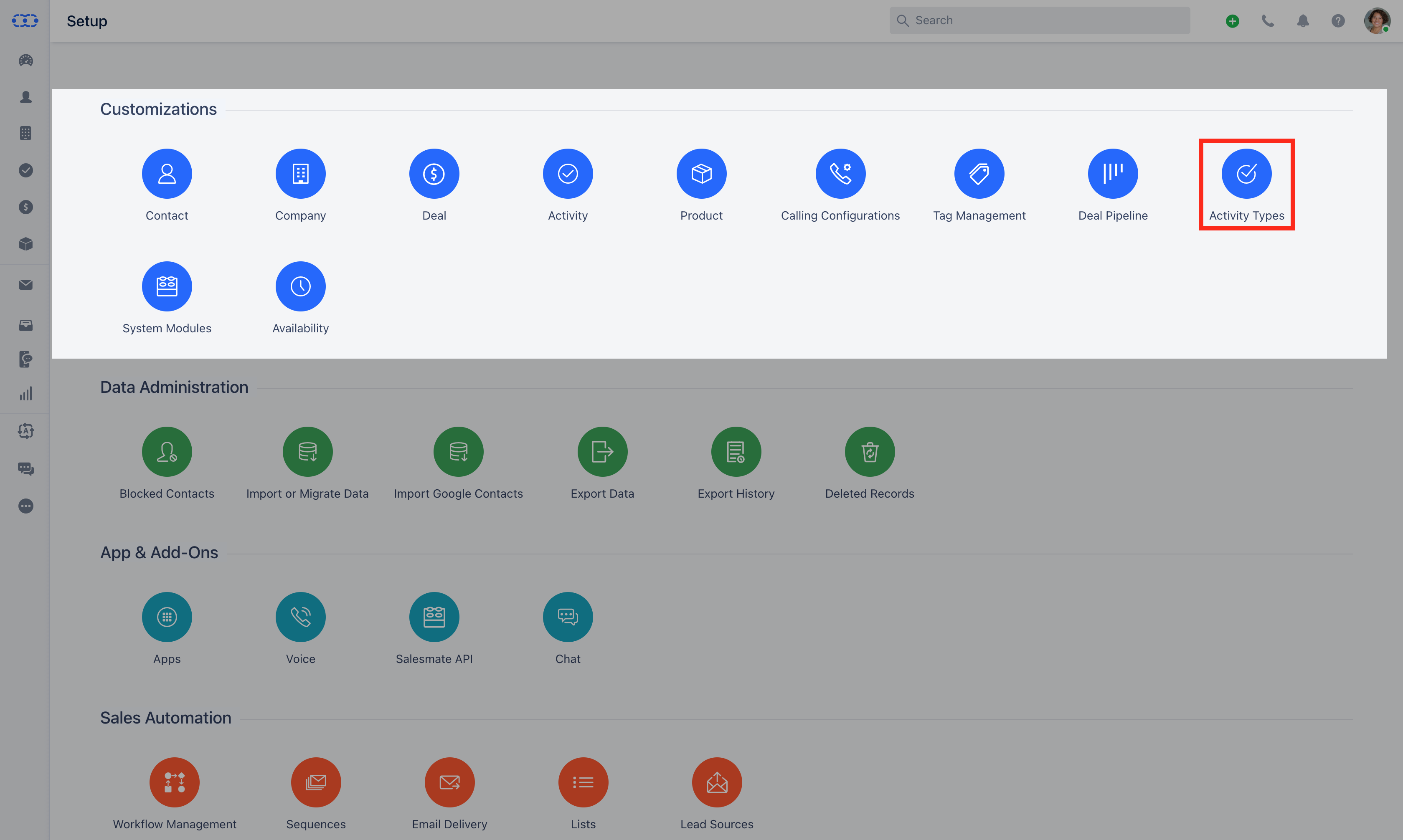Open the Contact customization icon
1403x840 pixels.
[167, 174]
